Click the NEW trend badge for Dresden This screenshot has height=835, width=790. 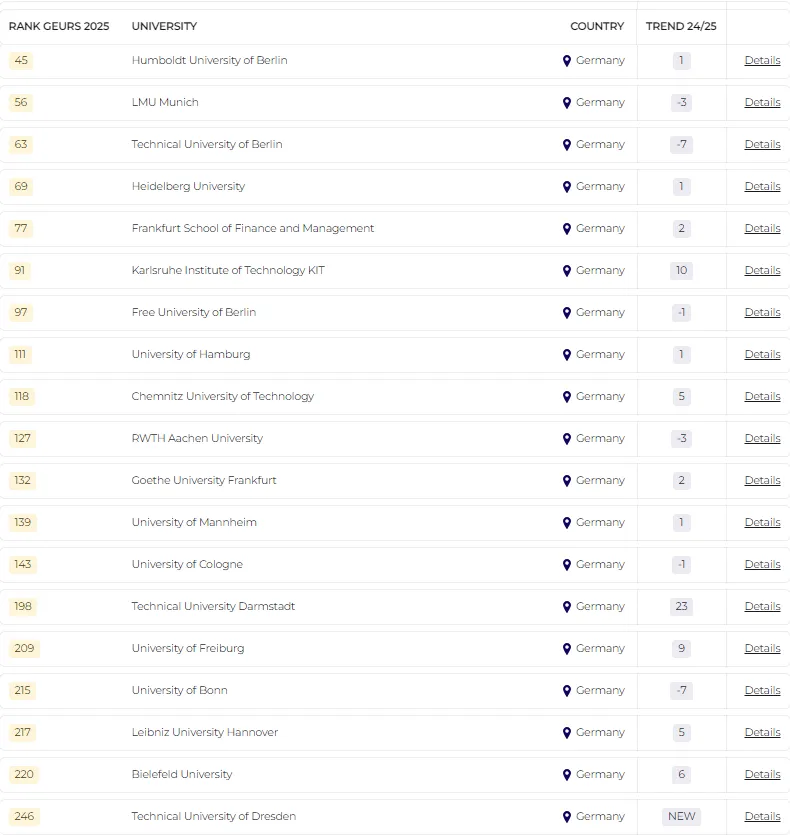[x=681, y=817]
